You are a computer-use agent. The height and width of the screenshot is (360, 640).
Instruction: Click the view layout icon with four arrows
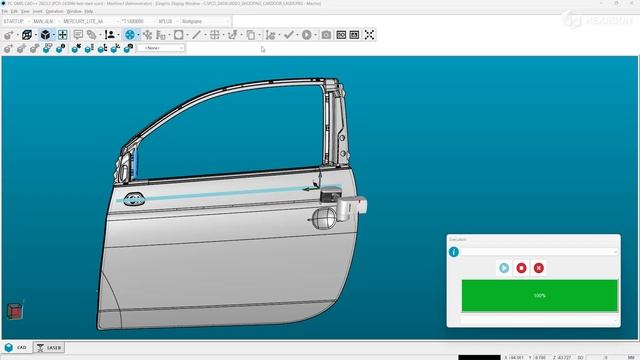(x=62, y=35)
